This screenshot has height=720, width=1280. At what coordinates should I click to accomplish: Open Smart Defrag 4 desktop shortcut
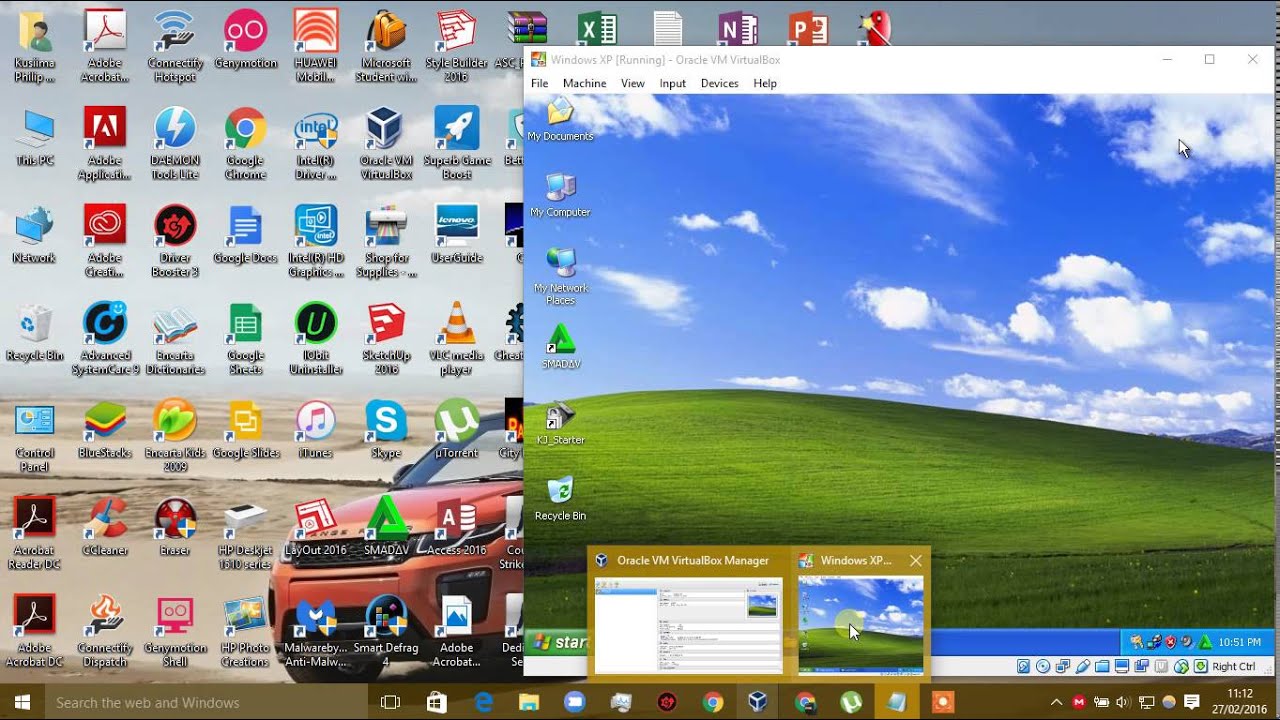click(385, 631)
